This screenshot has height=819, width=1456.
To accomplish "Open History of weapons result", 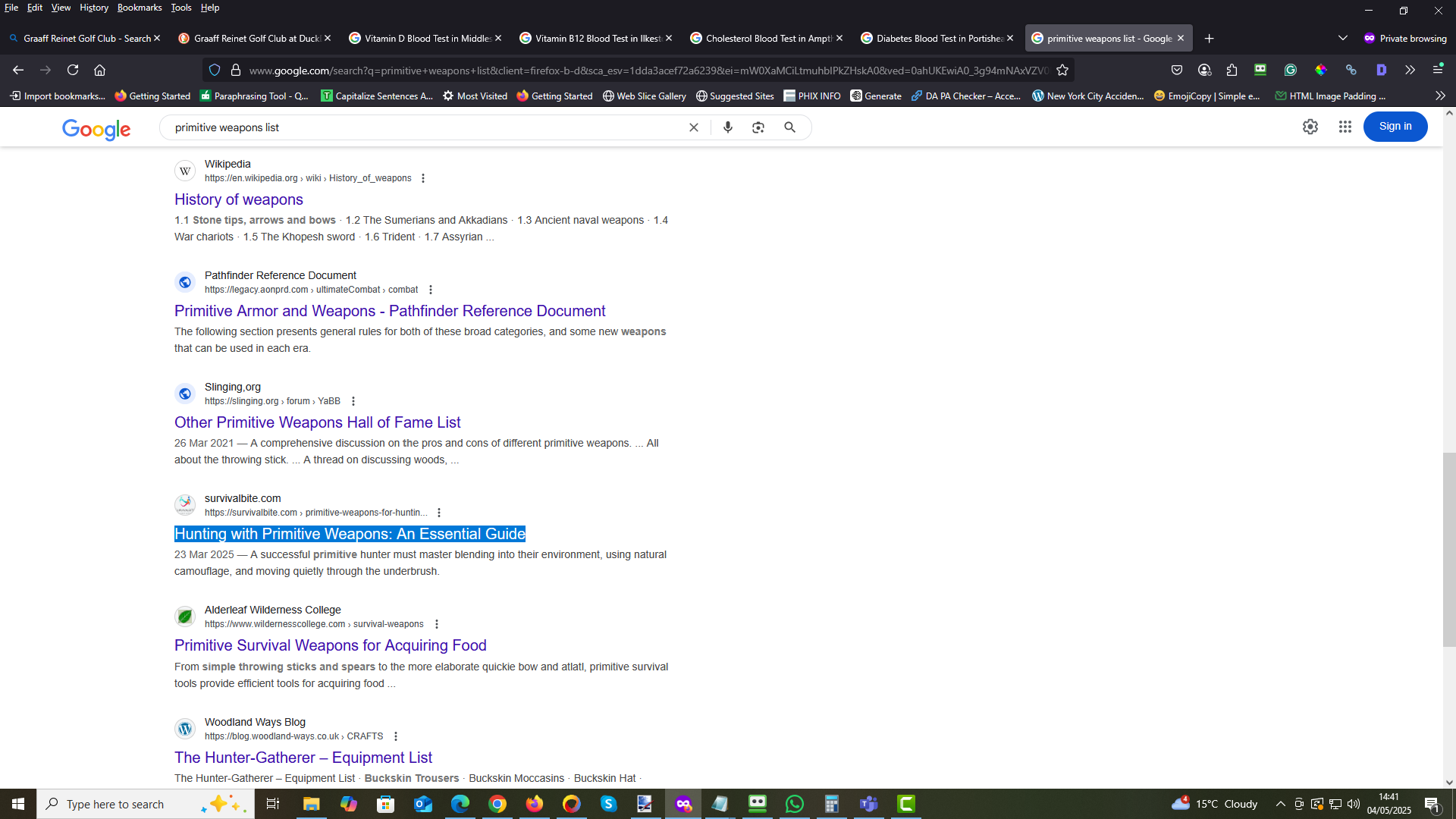I will pyautogui.click(x=239, y=199).
